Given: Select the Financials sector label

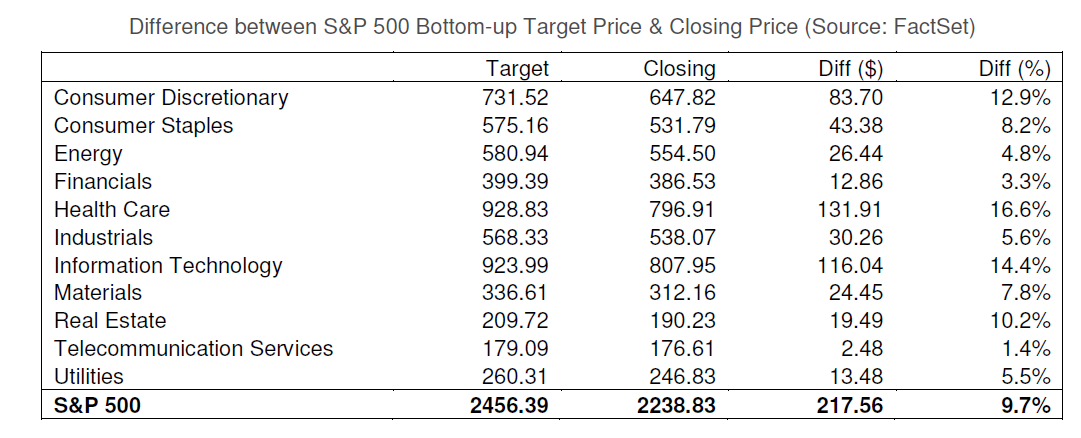Looking at the screenshot, I should tap(103, 181).
